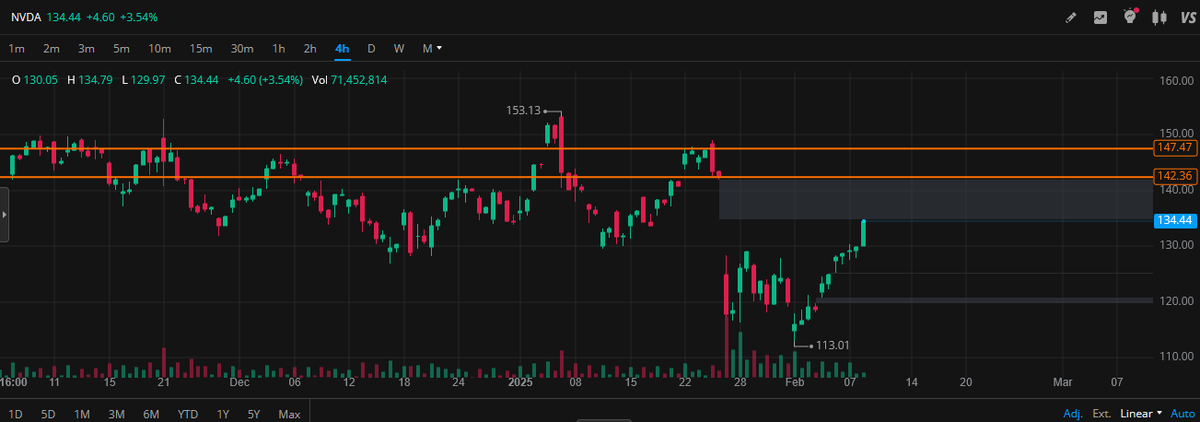Set chart range to 6M
This screenshot has width=1200, height=422.
coord(151,414)
